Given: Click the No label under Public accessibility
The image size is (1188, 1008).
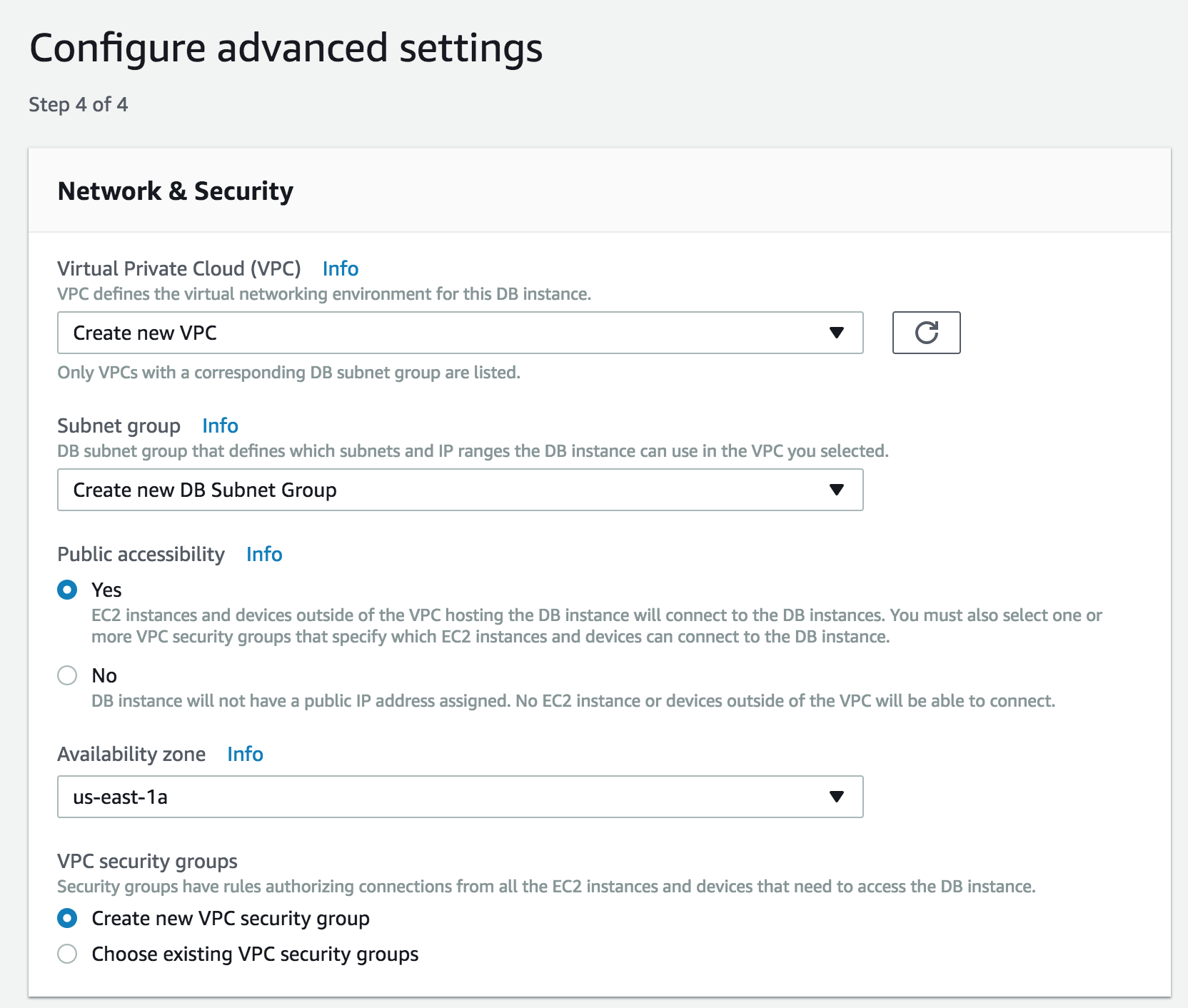Looking at the screenshot, I should pyautogui.click(x=104, y=675).
